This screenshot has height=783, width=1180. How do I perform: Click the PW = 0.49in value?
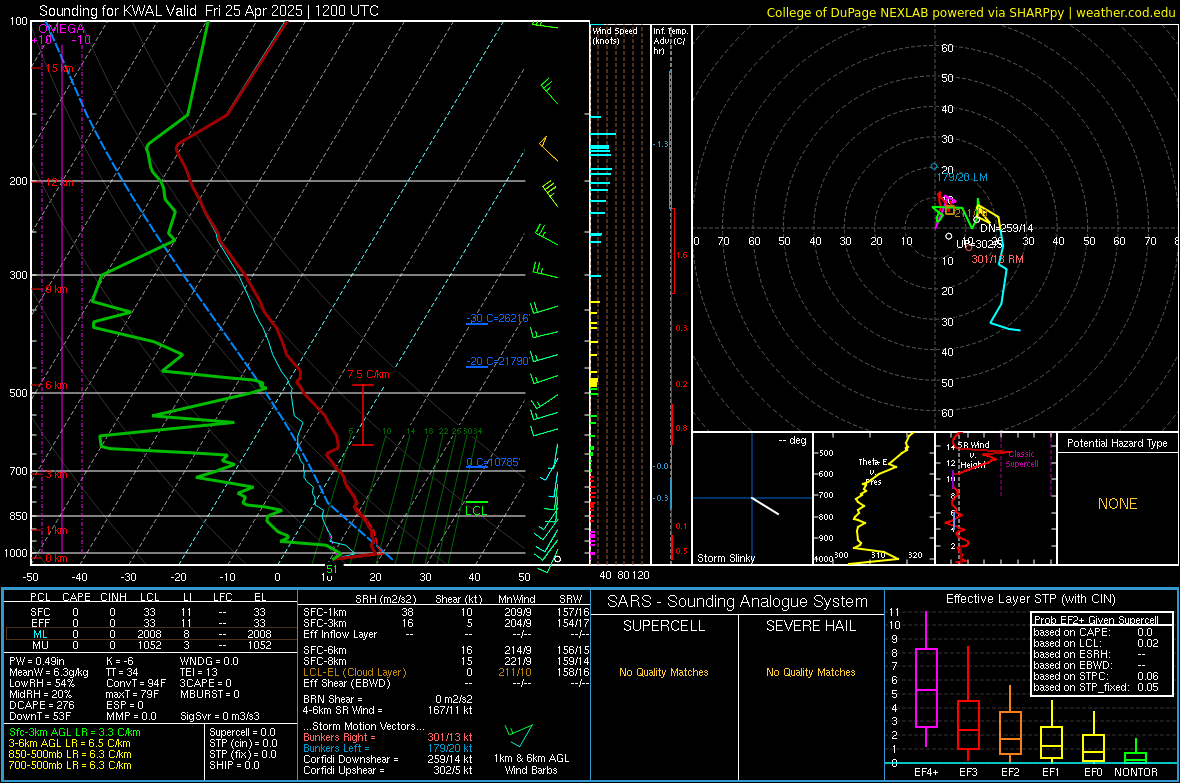(37, 661)
